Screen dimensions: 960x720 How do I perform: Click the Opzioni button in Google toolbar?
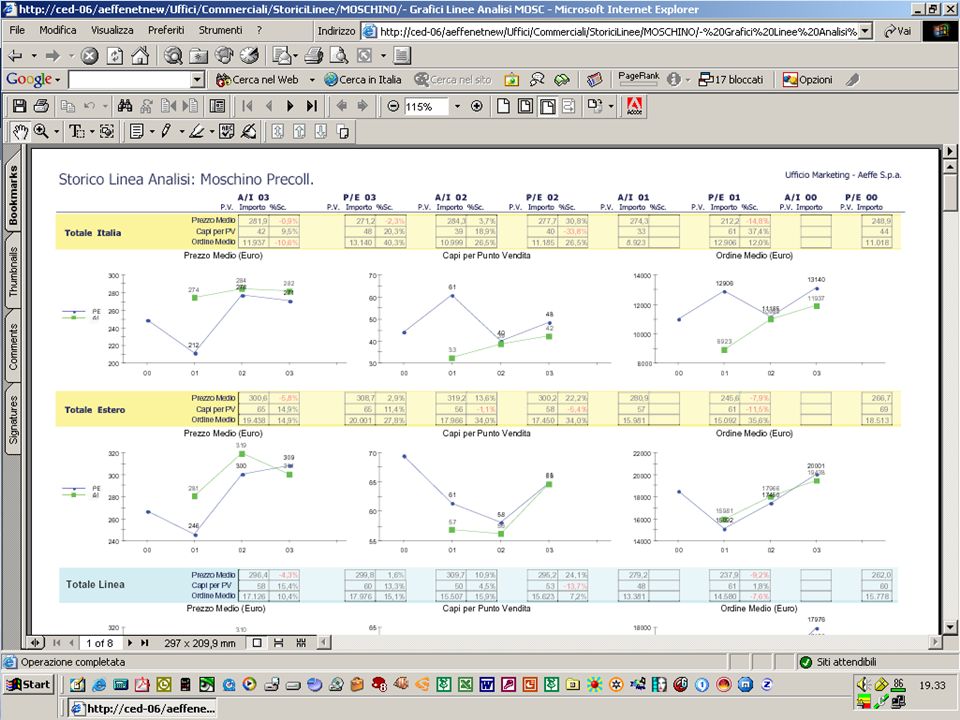(808, 80)
